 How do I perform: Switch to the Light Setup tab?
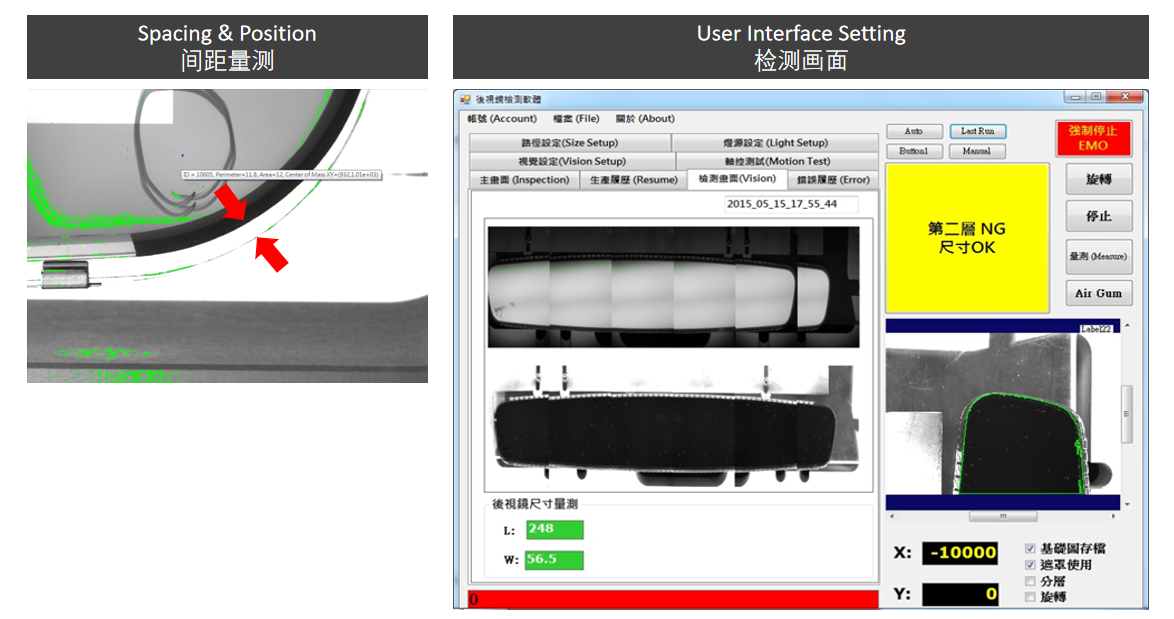point(775,143)
